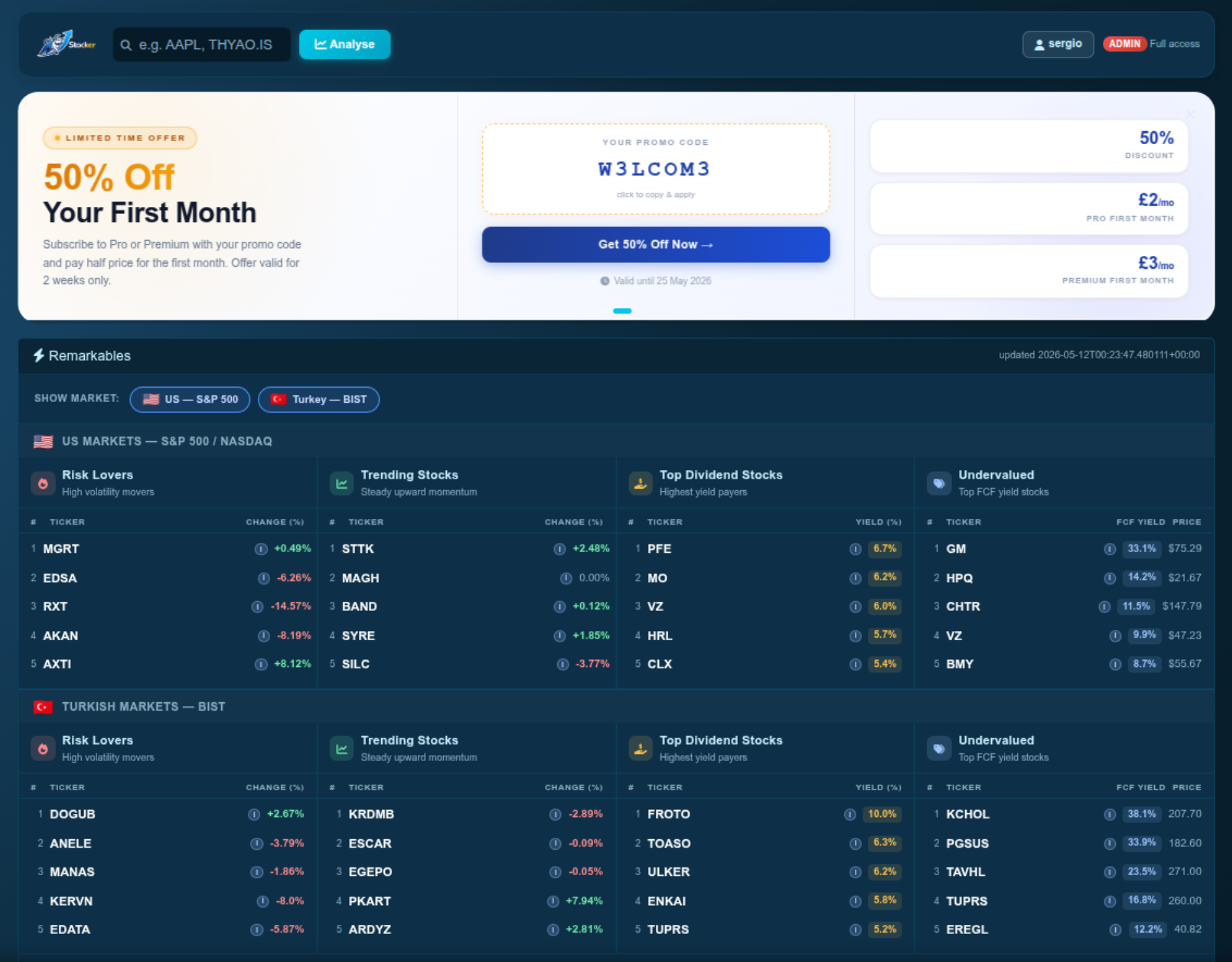The image size is (1232, 962).
Task: Open the EDATA ticker
Action: [70, 930]
